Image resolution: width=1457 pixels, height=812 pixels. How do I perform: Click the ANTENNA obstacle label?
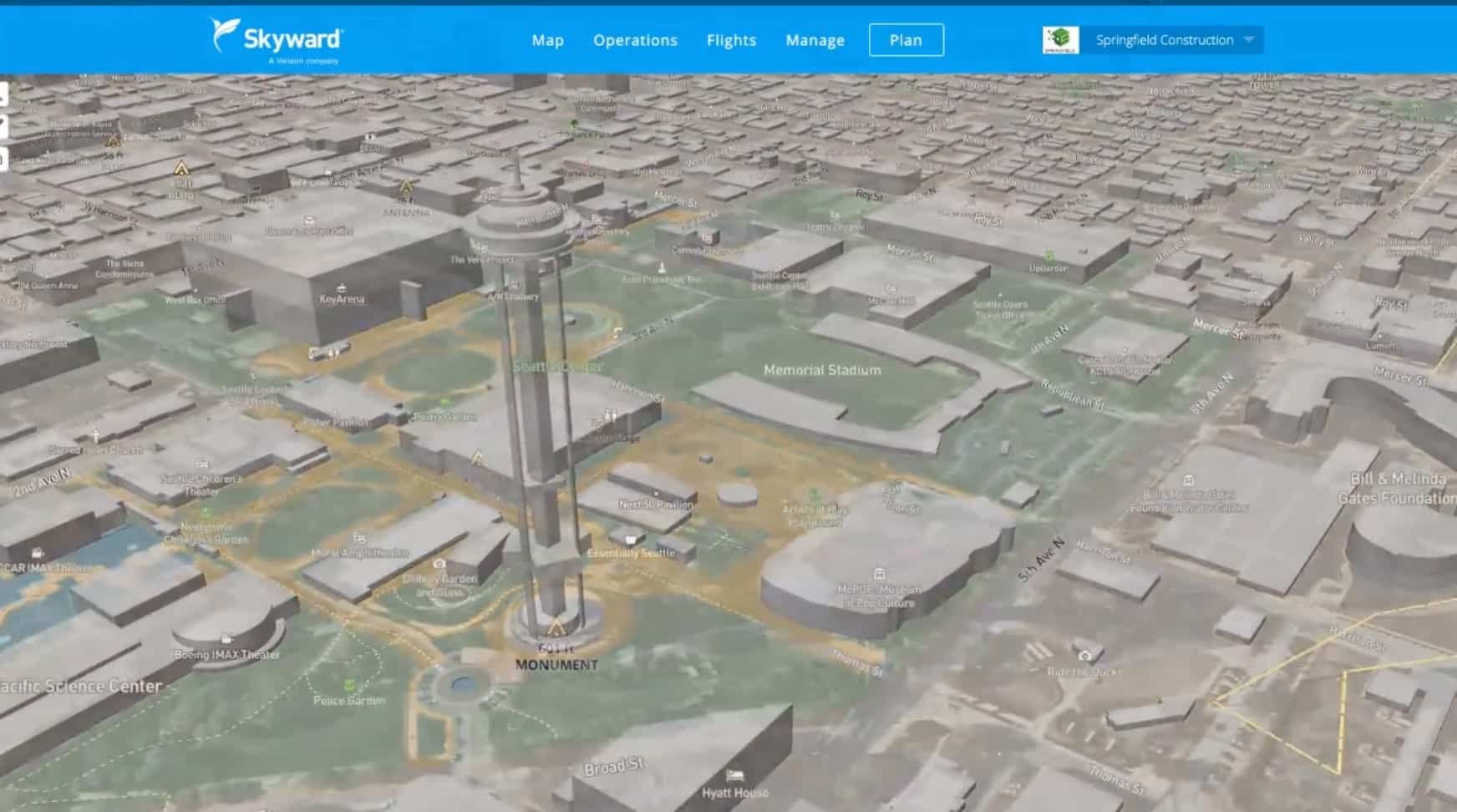pyautogui.click(x=406, y=213)
